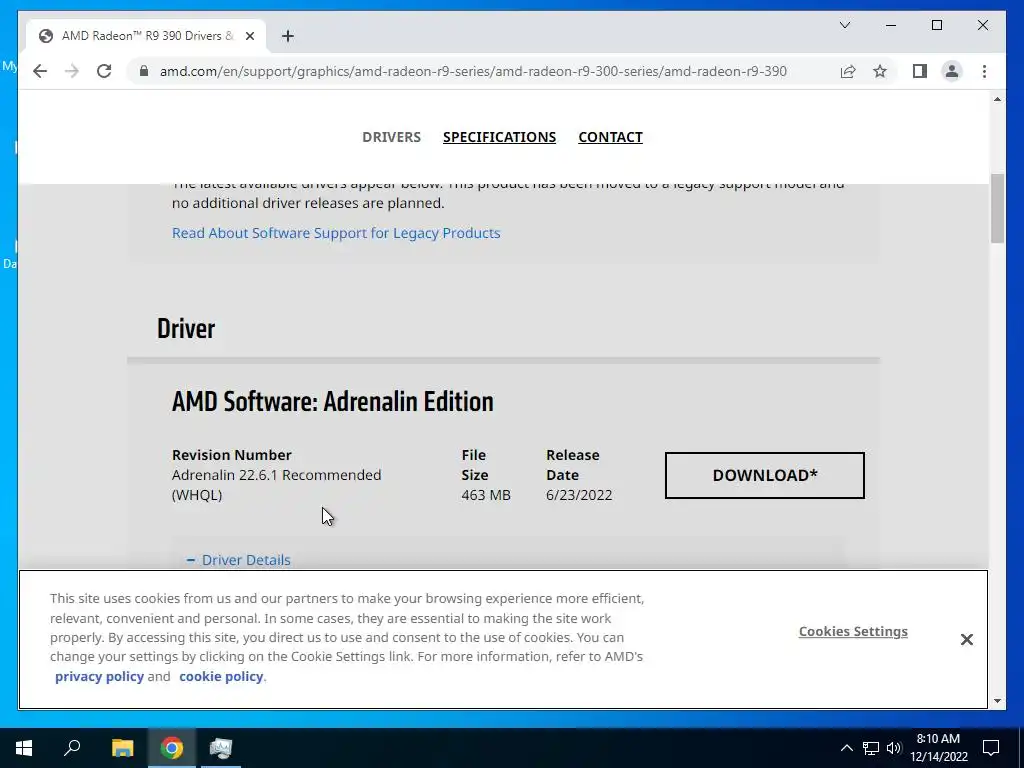1024x768 pixels.
Task: Open the clock showing 8:10 AM
Action: point(938,748)
